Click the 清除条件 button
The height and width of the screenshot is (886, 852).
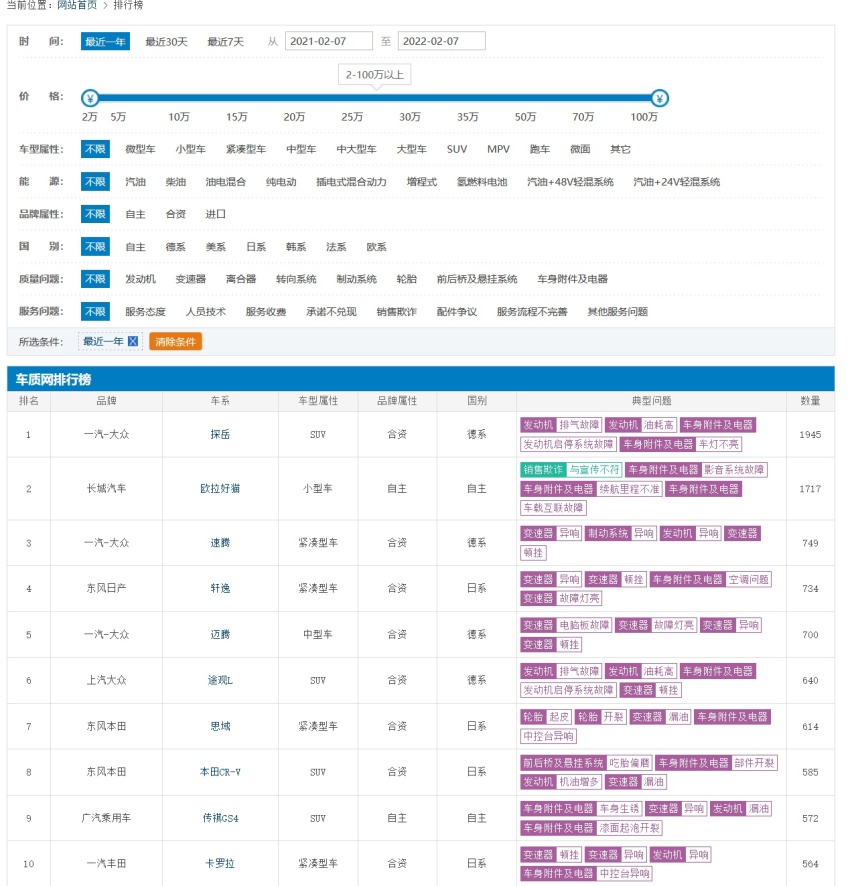[x=175, y=341]
